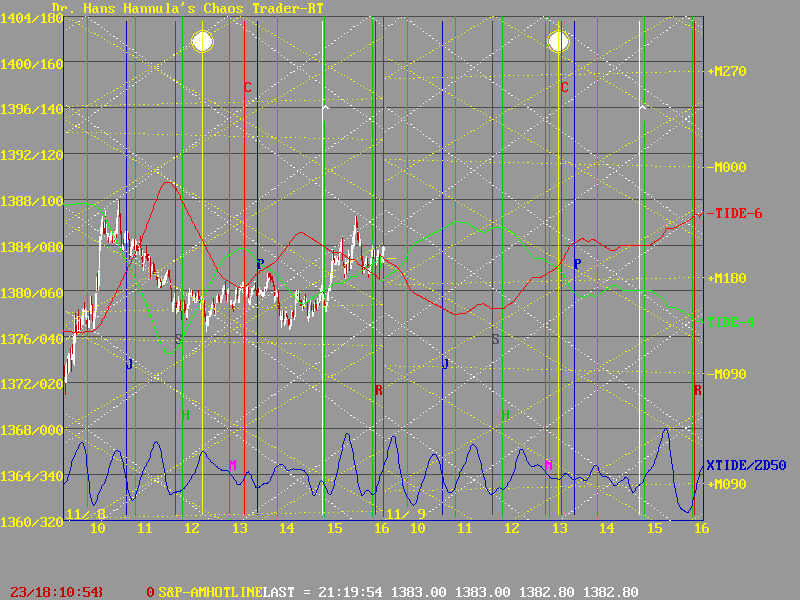Select the red C marker on 11/8

[x=247, y=87]
